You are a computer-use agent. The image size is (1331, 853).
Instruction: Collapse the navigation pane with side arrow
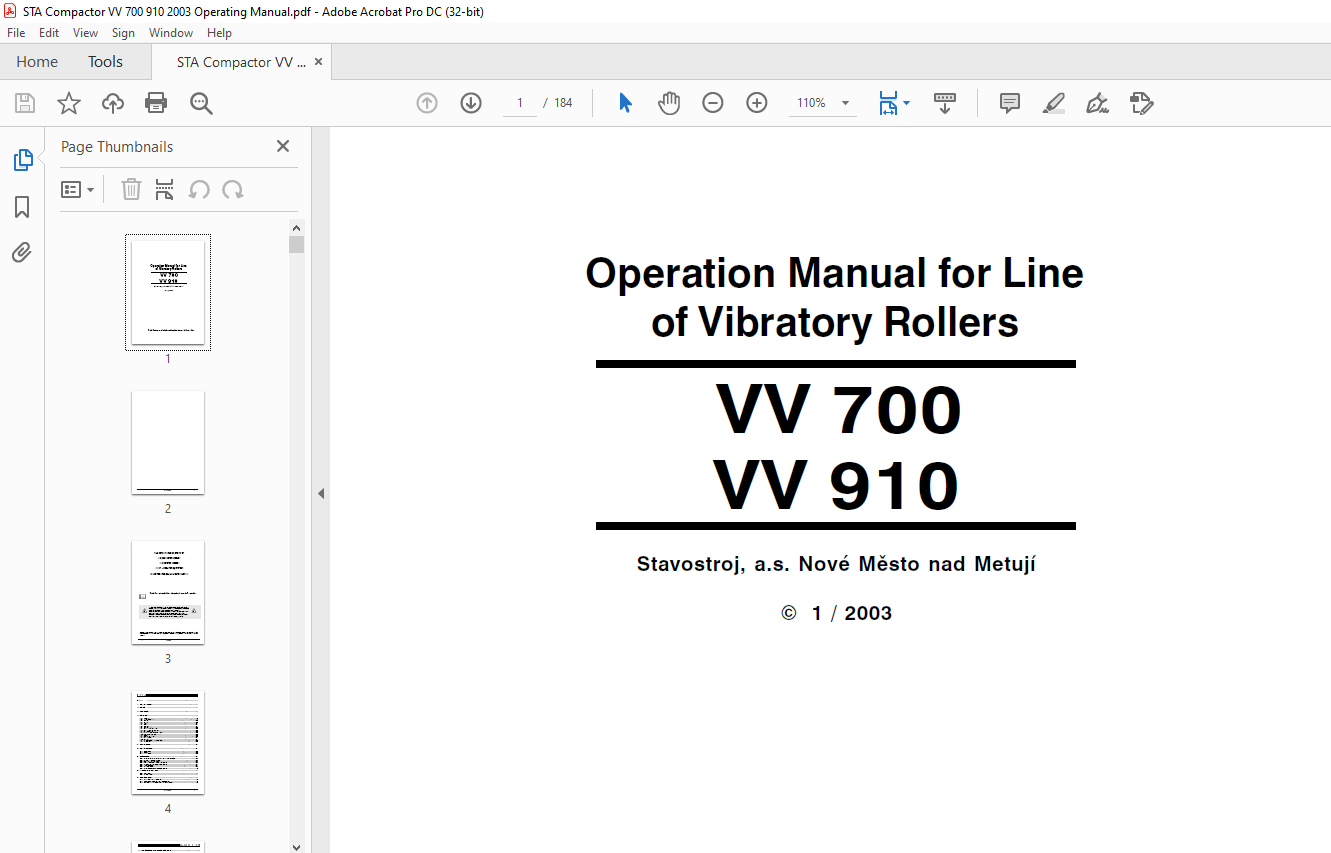tap(321, 493)
